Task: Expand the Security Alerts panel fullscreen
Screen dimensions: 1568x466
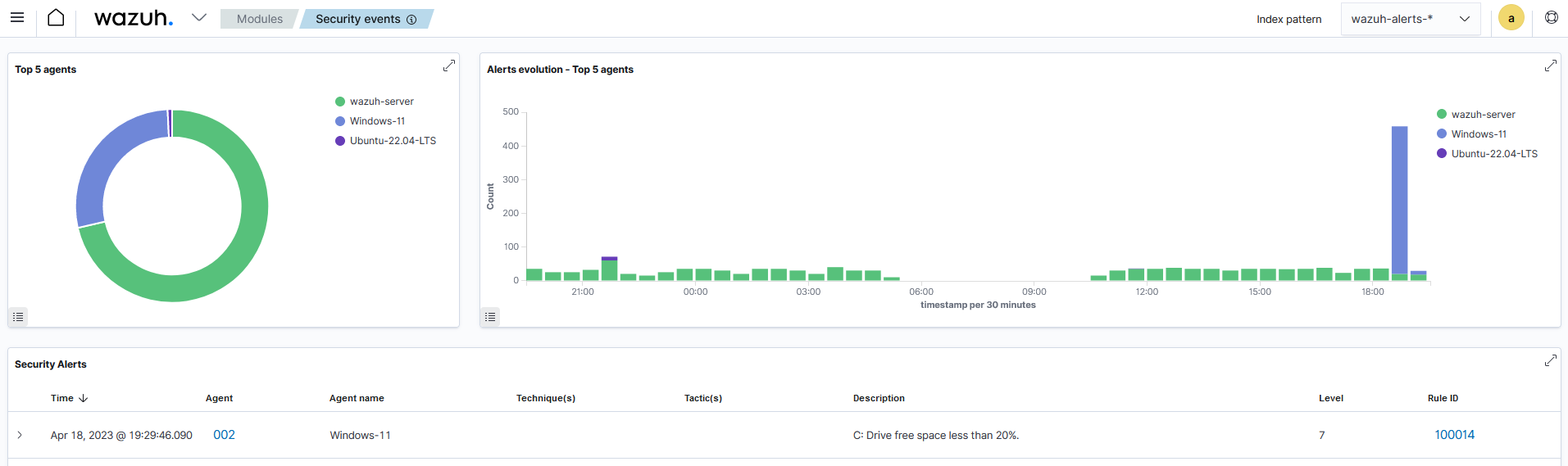Action: coord(1551,360)
